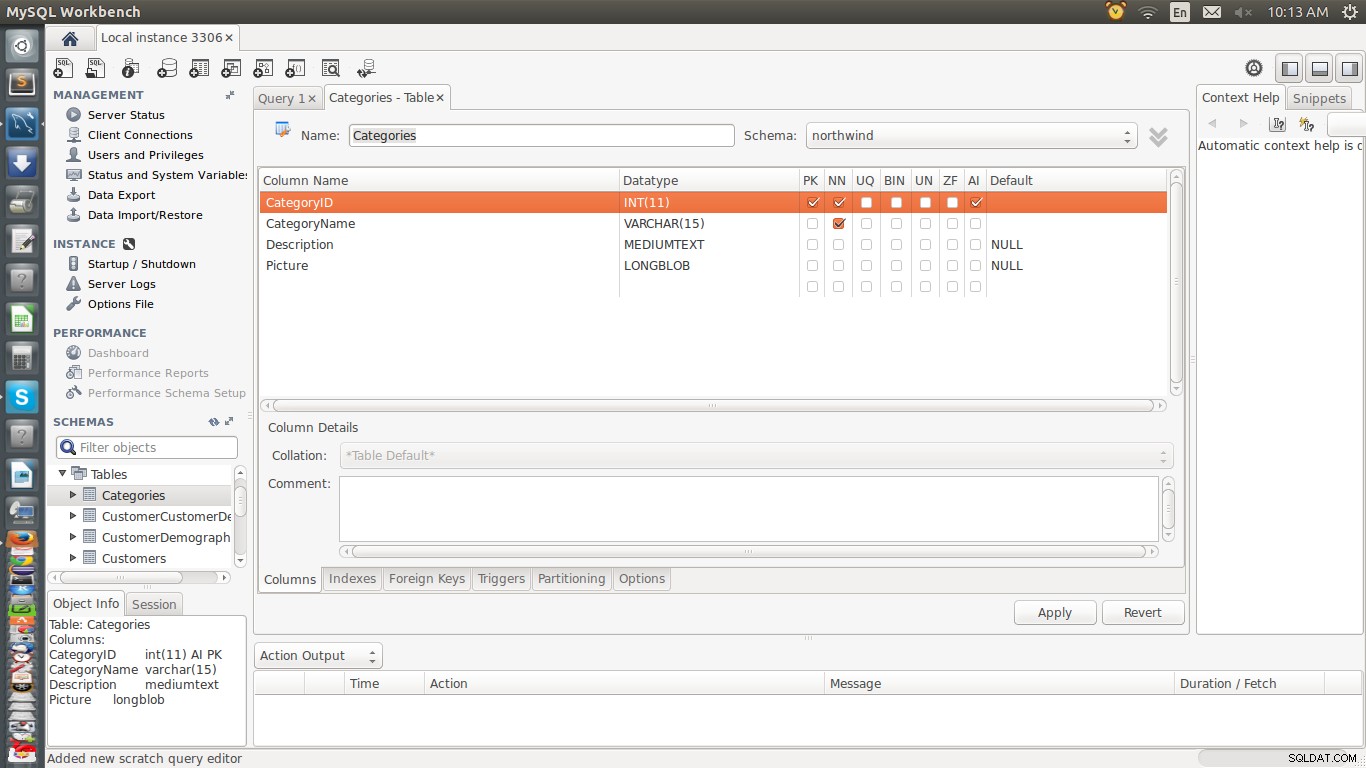Create a new table toolbar icon
Viewport: 1366px width, 768px height.
[x=199, y=68]
